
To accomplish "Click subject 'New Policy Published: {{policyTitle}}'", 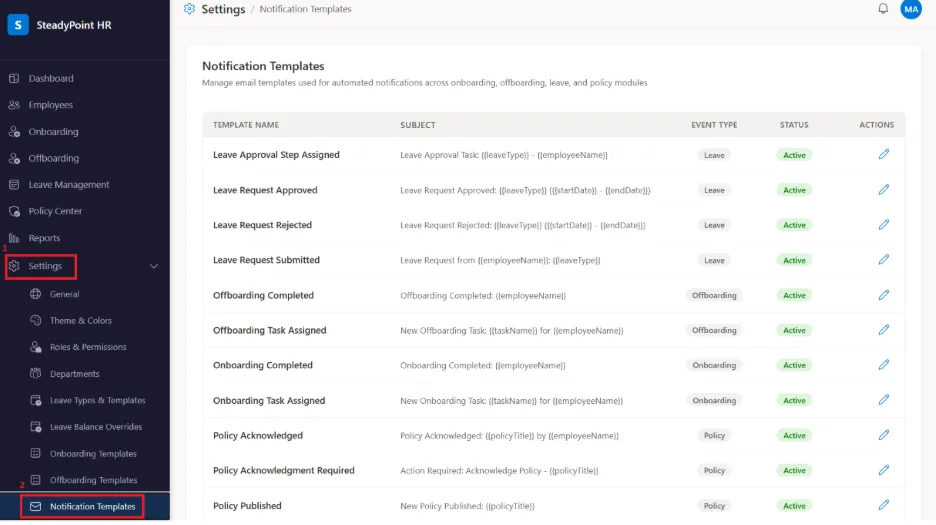I will [467, 506].
